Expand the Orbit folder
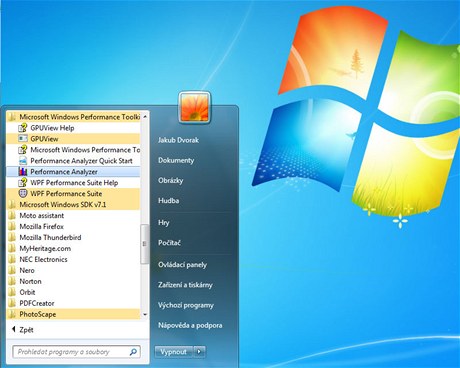 pos(73,292)
